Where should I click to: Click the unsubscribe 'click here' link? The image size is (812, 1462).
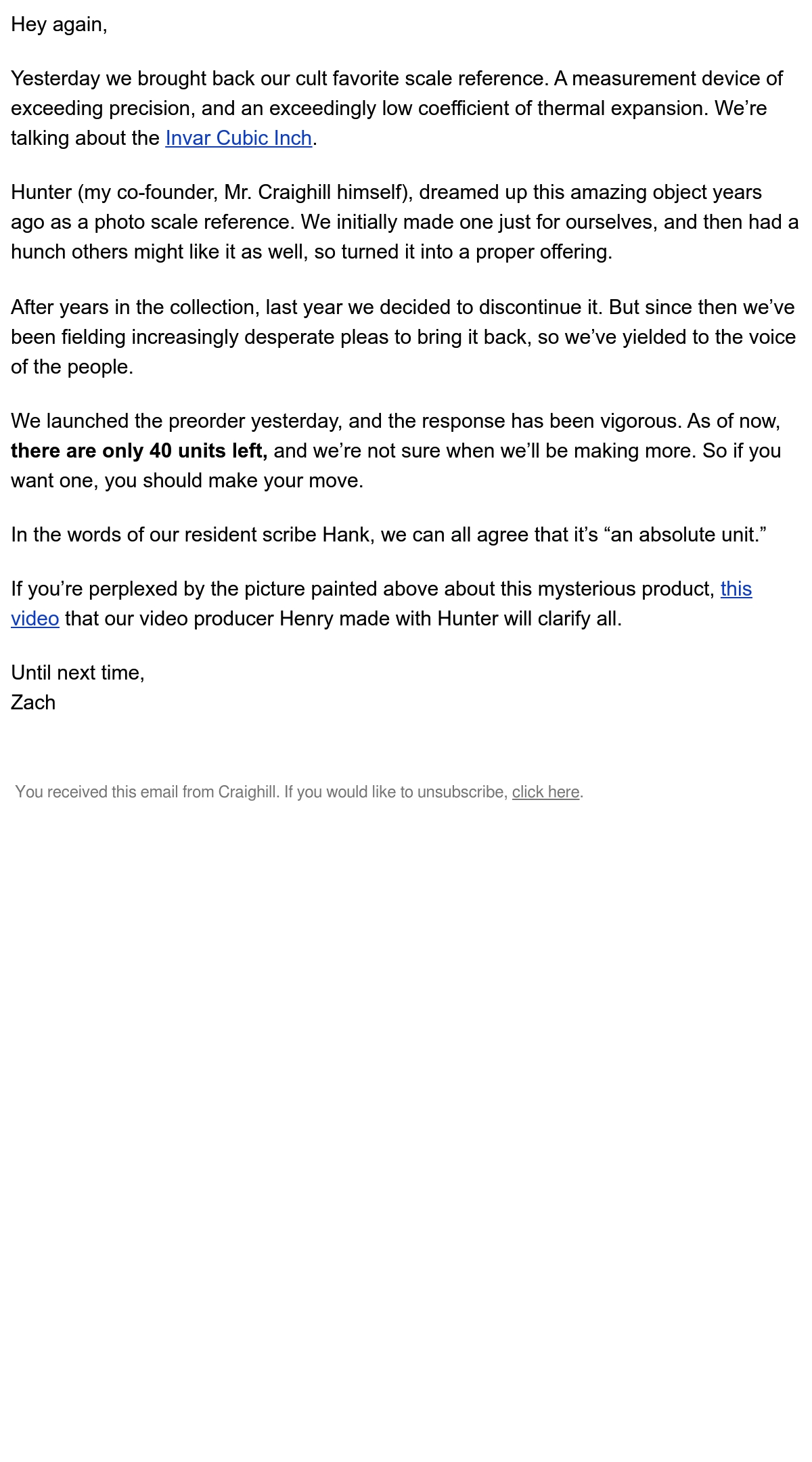[545, 792]
